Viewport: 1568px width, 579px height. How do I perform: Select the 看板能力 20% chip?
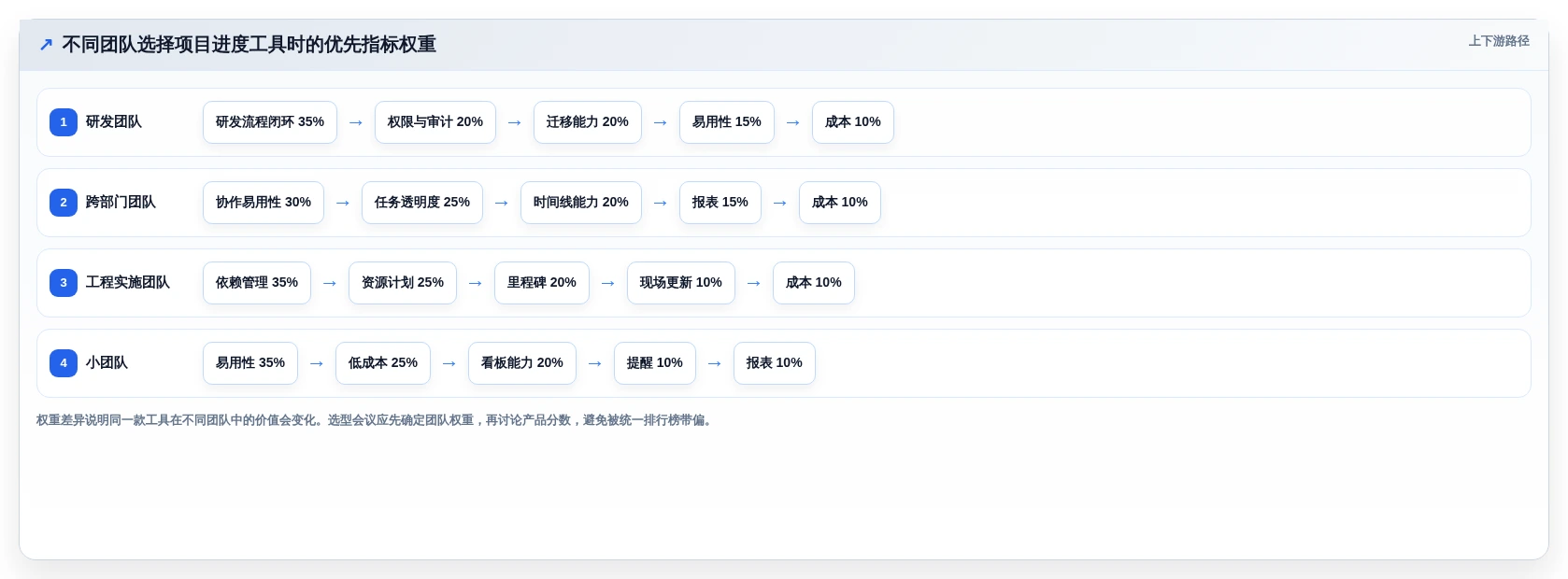(522, 363)
